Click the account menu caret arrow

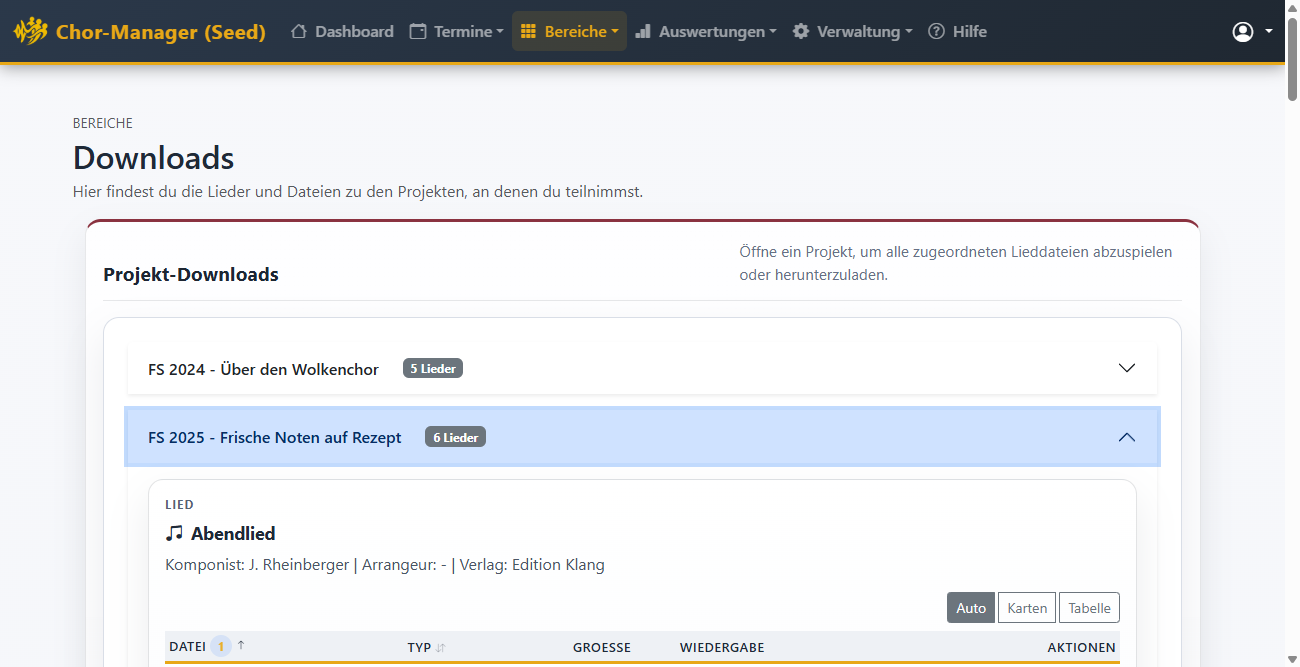pos(1269,31)
